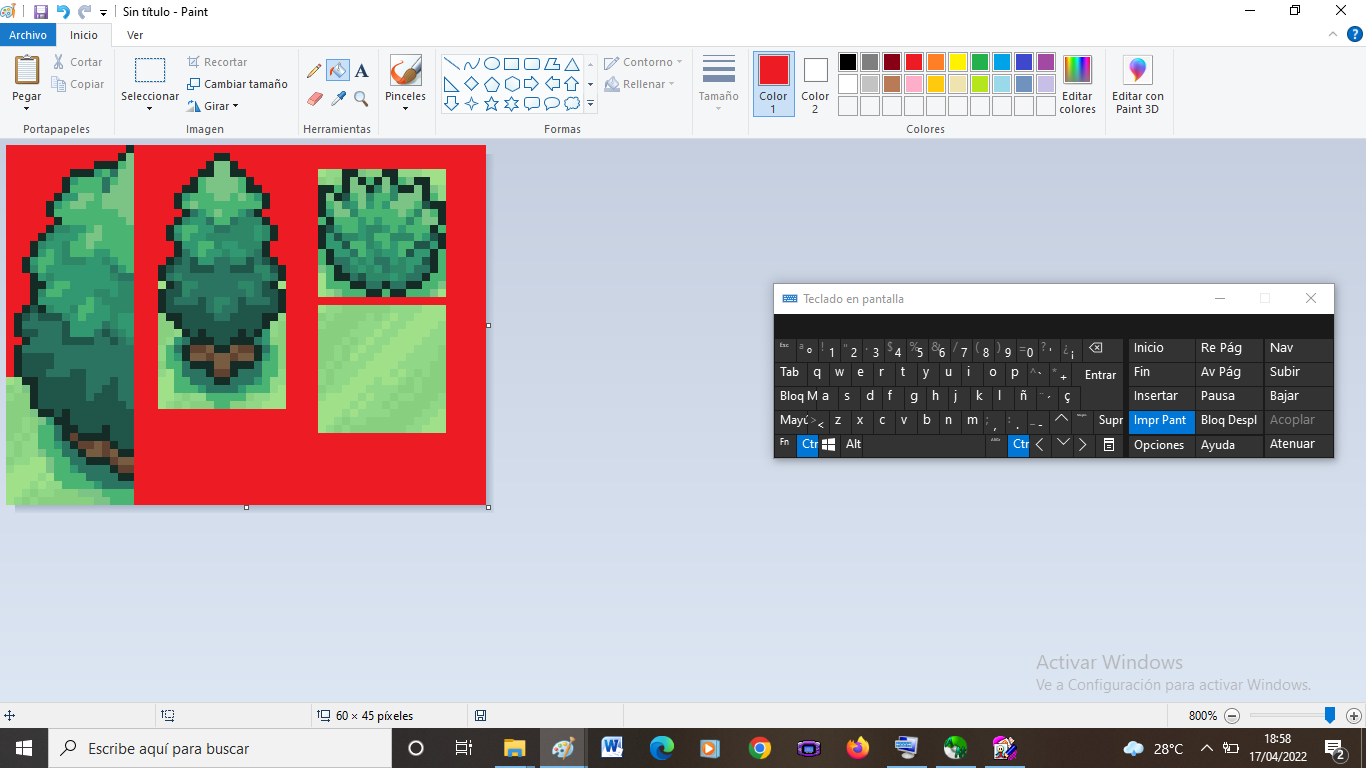Select the Magnifier tool

coord(362,99)
